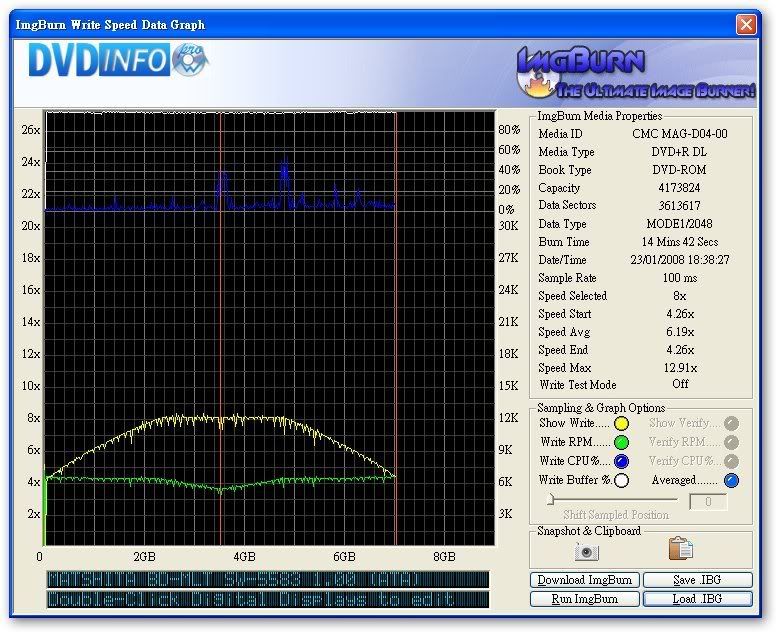Click the Write Test Mode value Off
The height and width of the screenshot is (632, 776).
coord(680,384)
